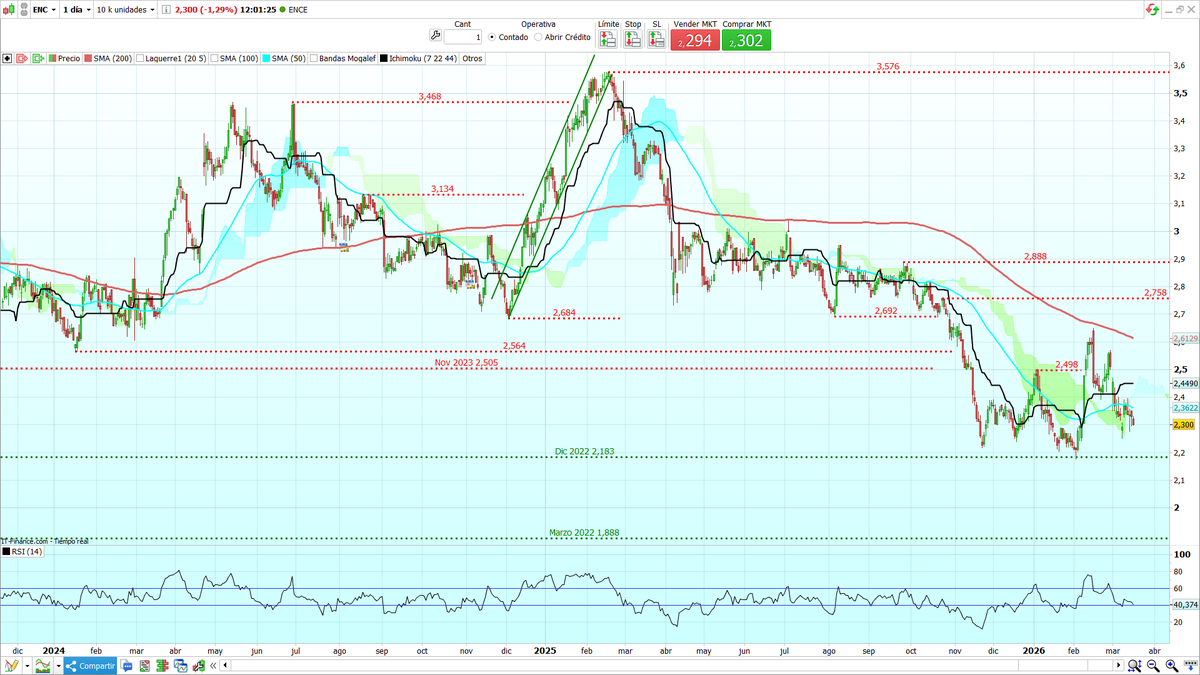The image size is (1200, 675).
Task: Click the black square indicator panel icon
Action: 7,58
